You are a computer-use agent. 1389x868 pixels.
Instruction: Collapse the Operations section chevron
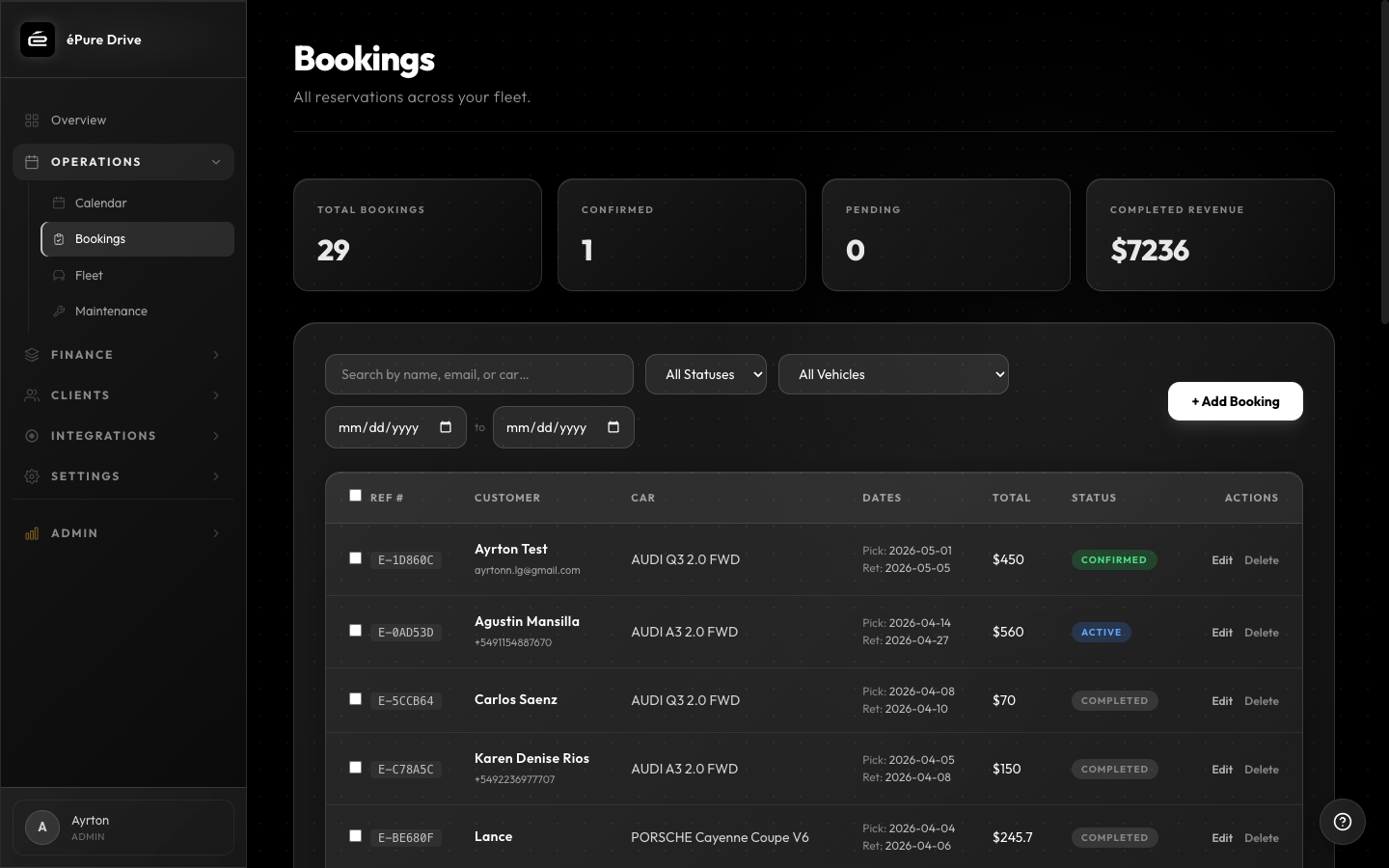coord(216,162)
